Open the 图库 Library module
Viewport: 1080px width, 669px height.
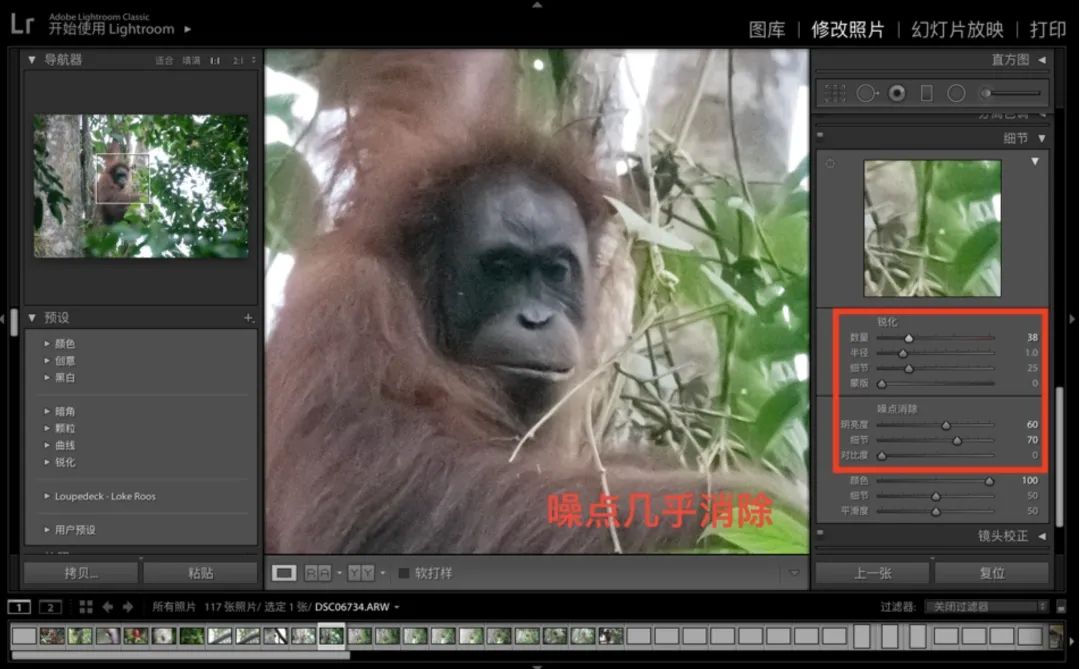pos(767,29)
